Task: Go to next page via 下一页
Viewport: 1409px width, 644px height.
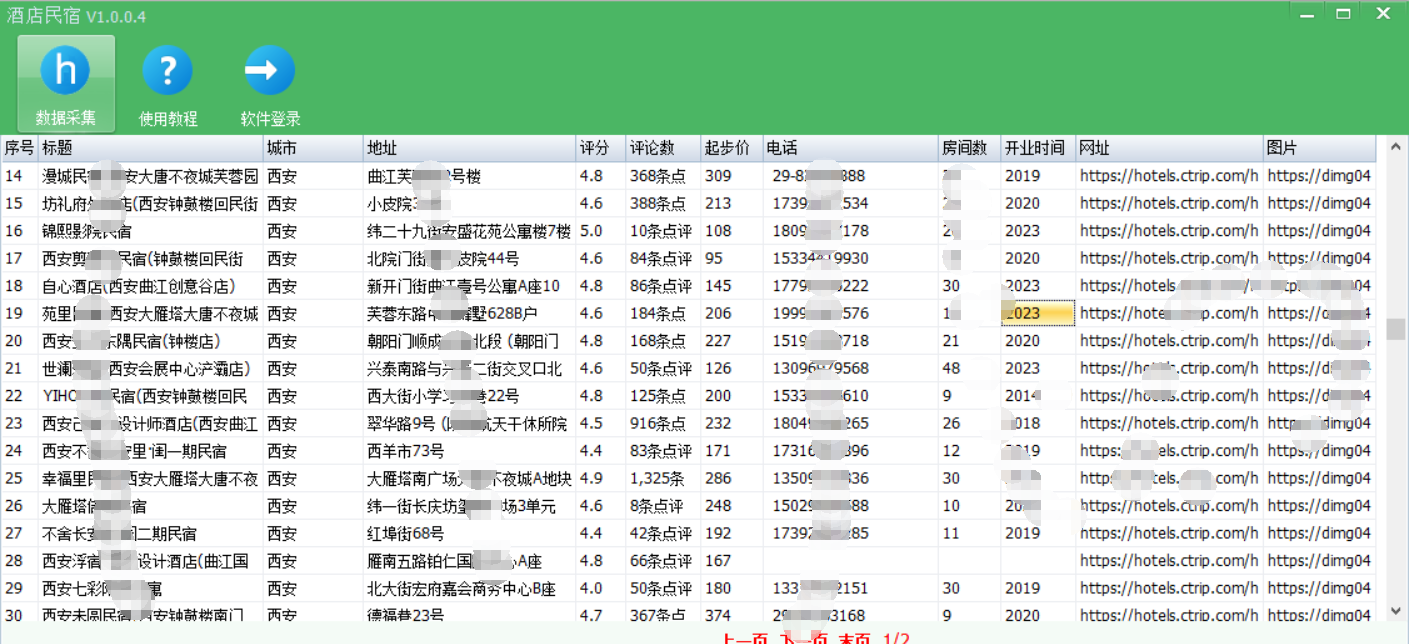Action: click(x=806, y=639)
